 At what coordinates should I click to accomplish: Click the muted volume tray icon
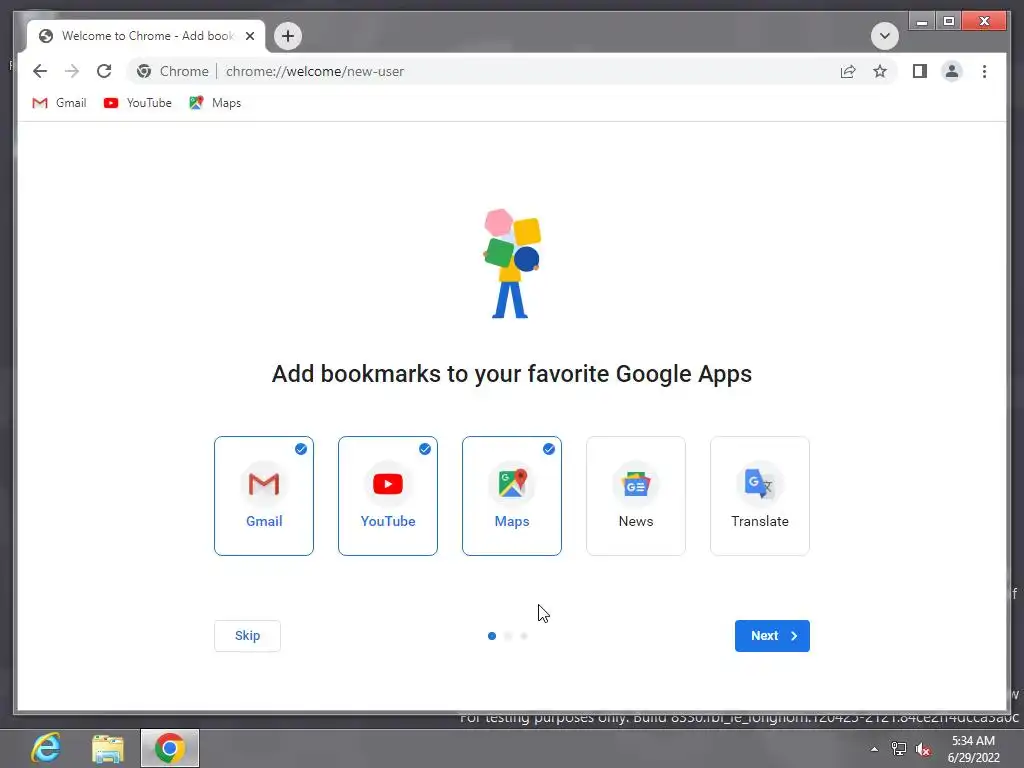point(923,749)
